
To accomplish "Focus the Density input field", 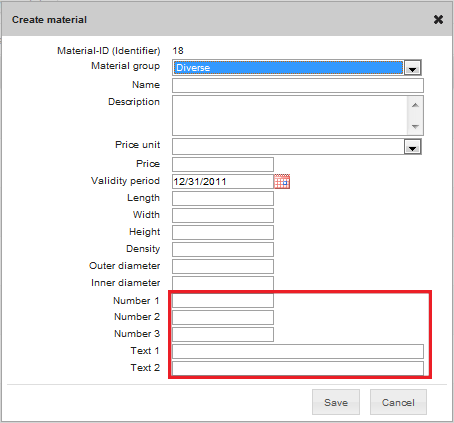I will [223, 249].
